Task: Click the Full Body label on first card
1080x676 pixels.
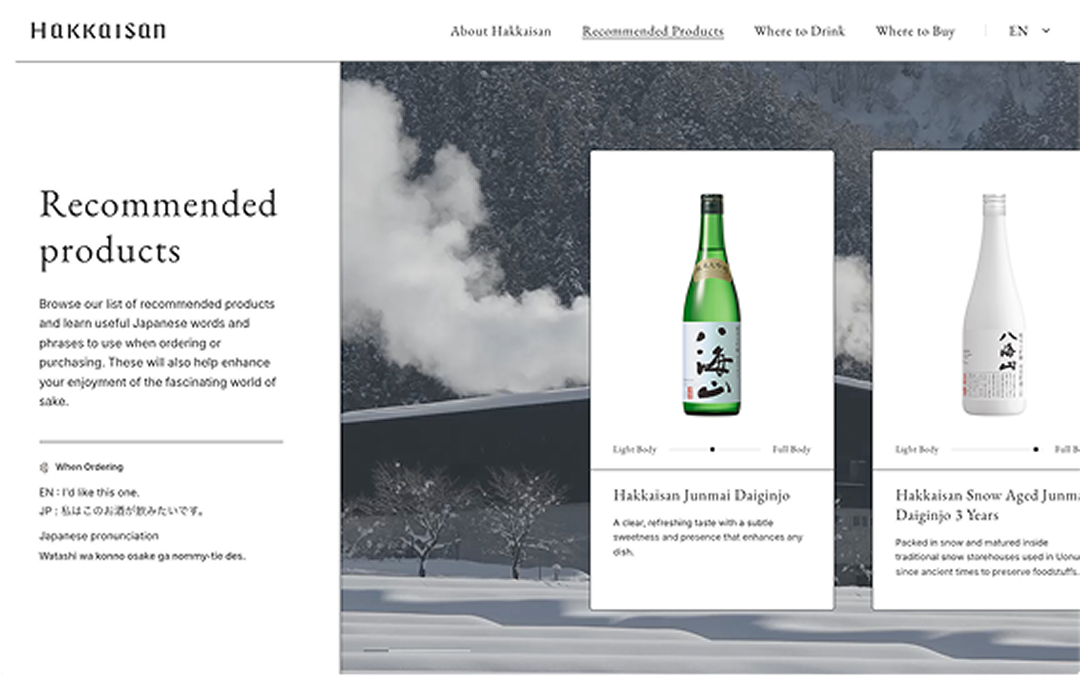Action: (x=791, y=449)
